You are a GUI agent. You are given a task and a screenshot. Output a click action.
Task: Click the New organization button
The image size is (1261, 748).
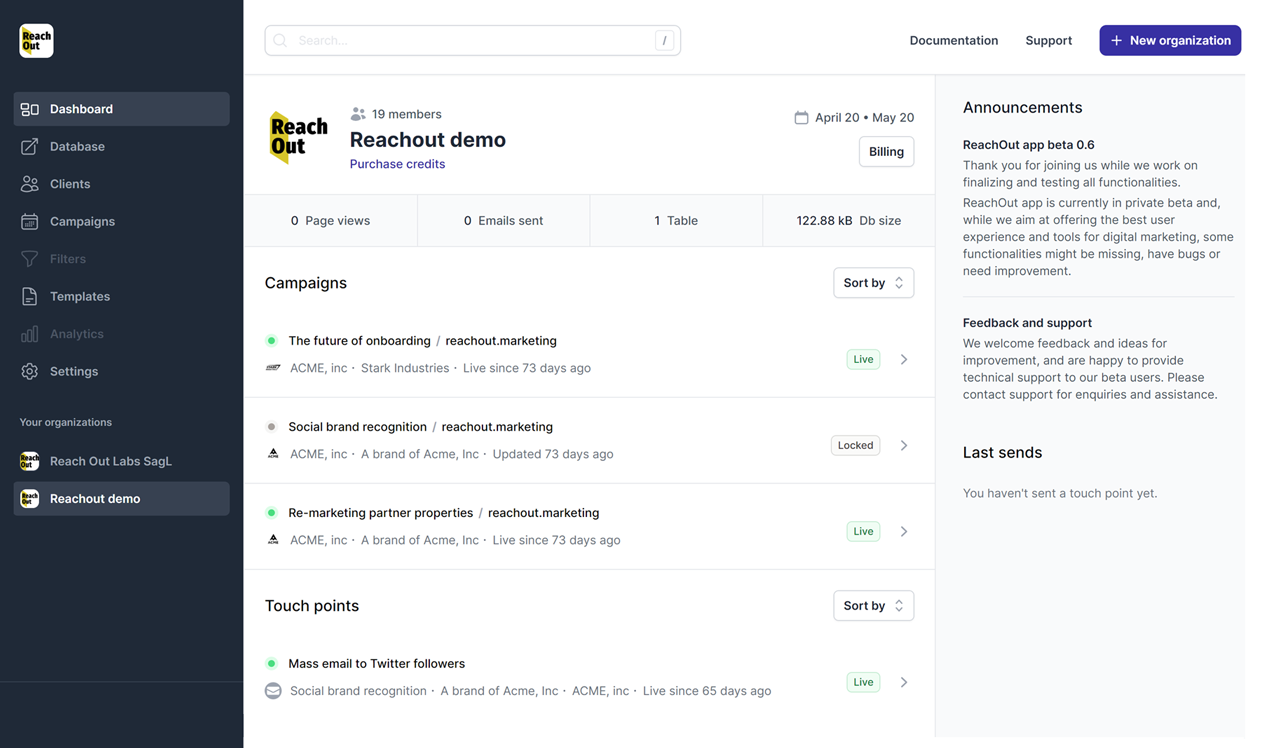1170,40
